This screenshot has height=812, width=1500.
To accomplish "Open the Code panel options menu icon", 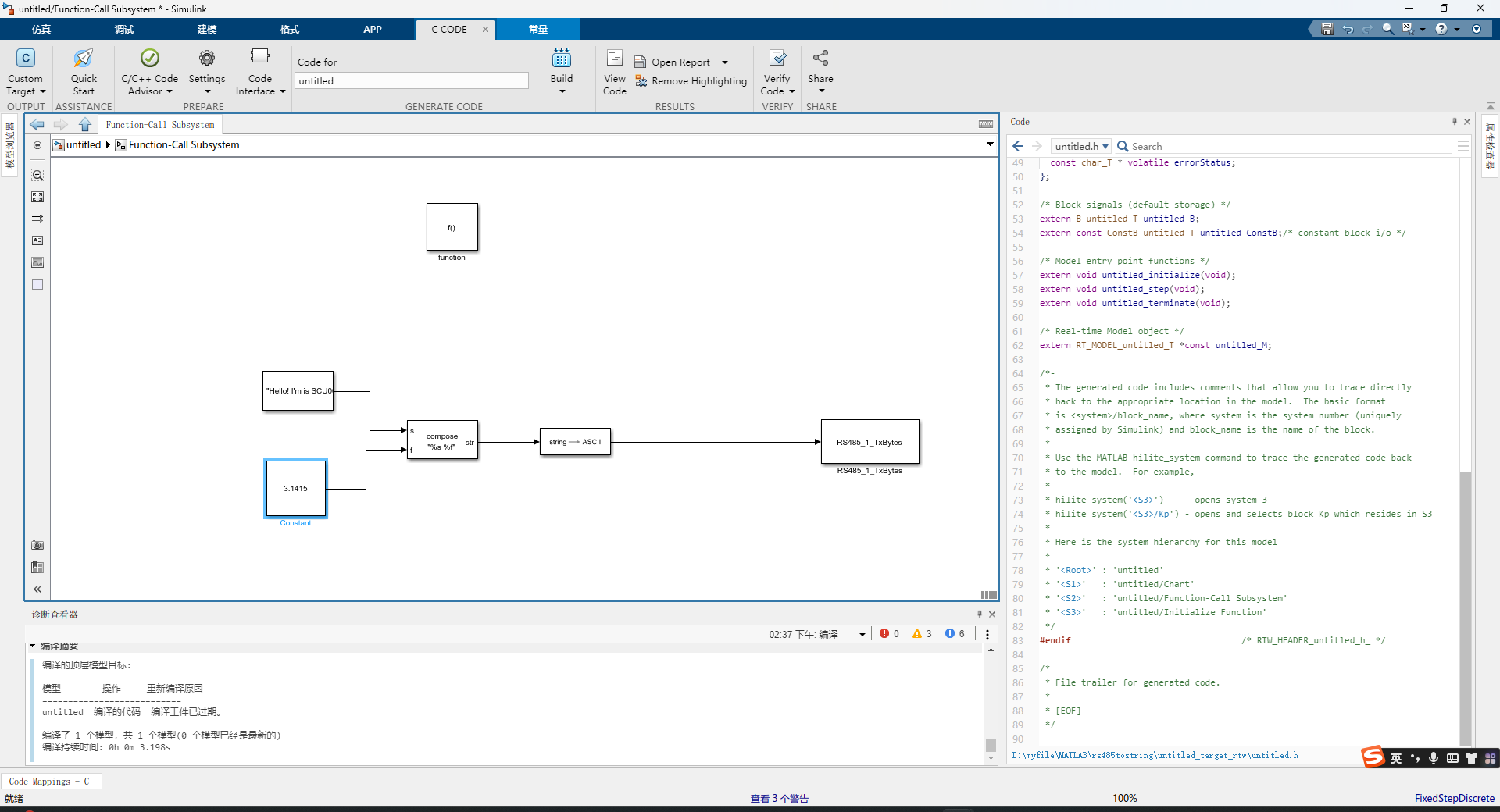I will [1462, 146].
